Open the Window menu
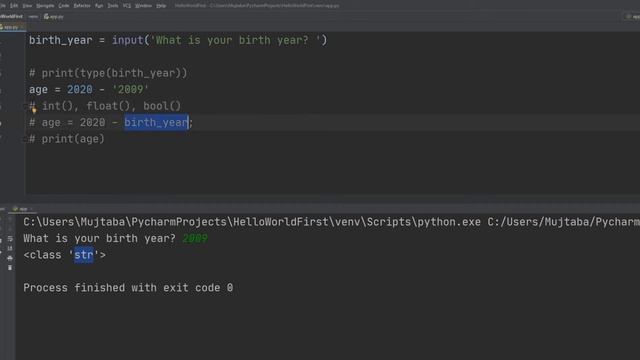 [143, 6]
